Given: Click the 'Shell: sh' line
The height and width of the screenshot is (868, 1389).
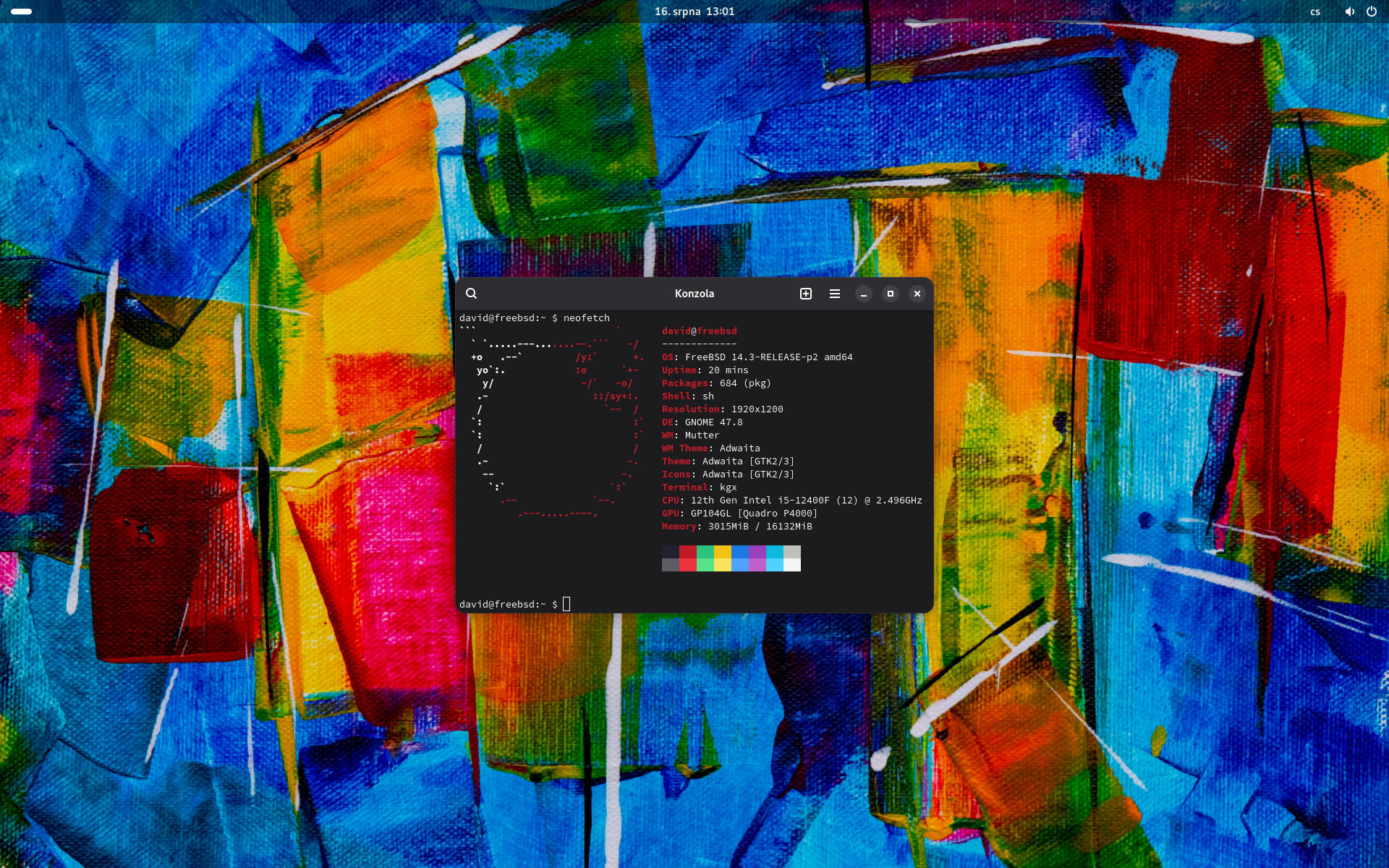Looking at the screenshot, I should point(688,396).
